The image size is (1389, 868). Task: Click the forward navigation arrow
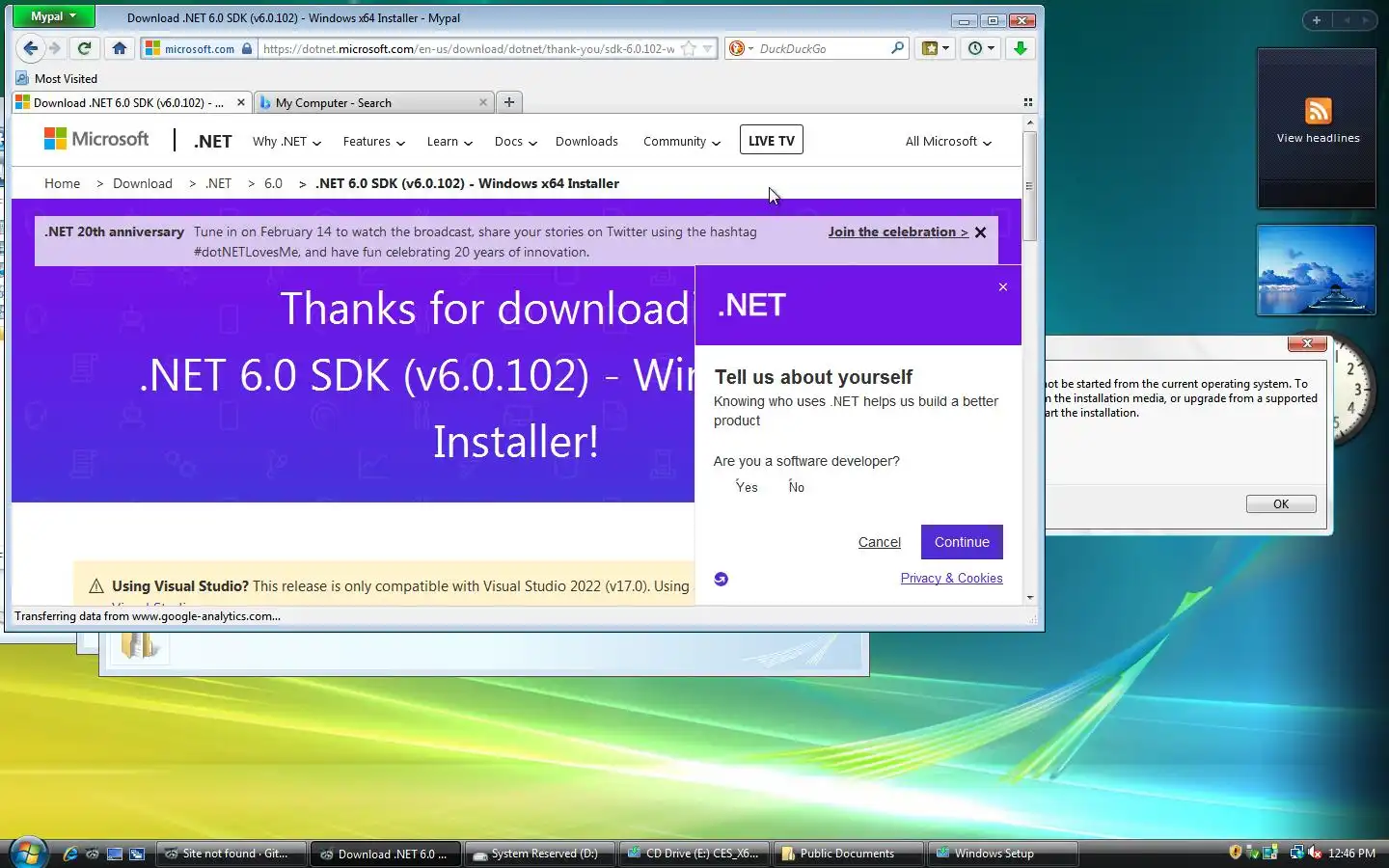point(55,48)
